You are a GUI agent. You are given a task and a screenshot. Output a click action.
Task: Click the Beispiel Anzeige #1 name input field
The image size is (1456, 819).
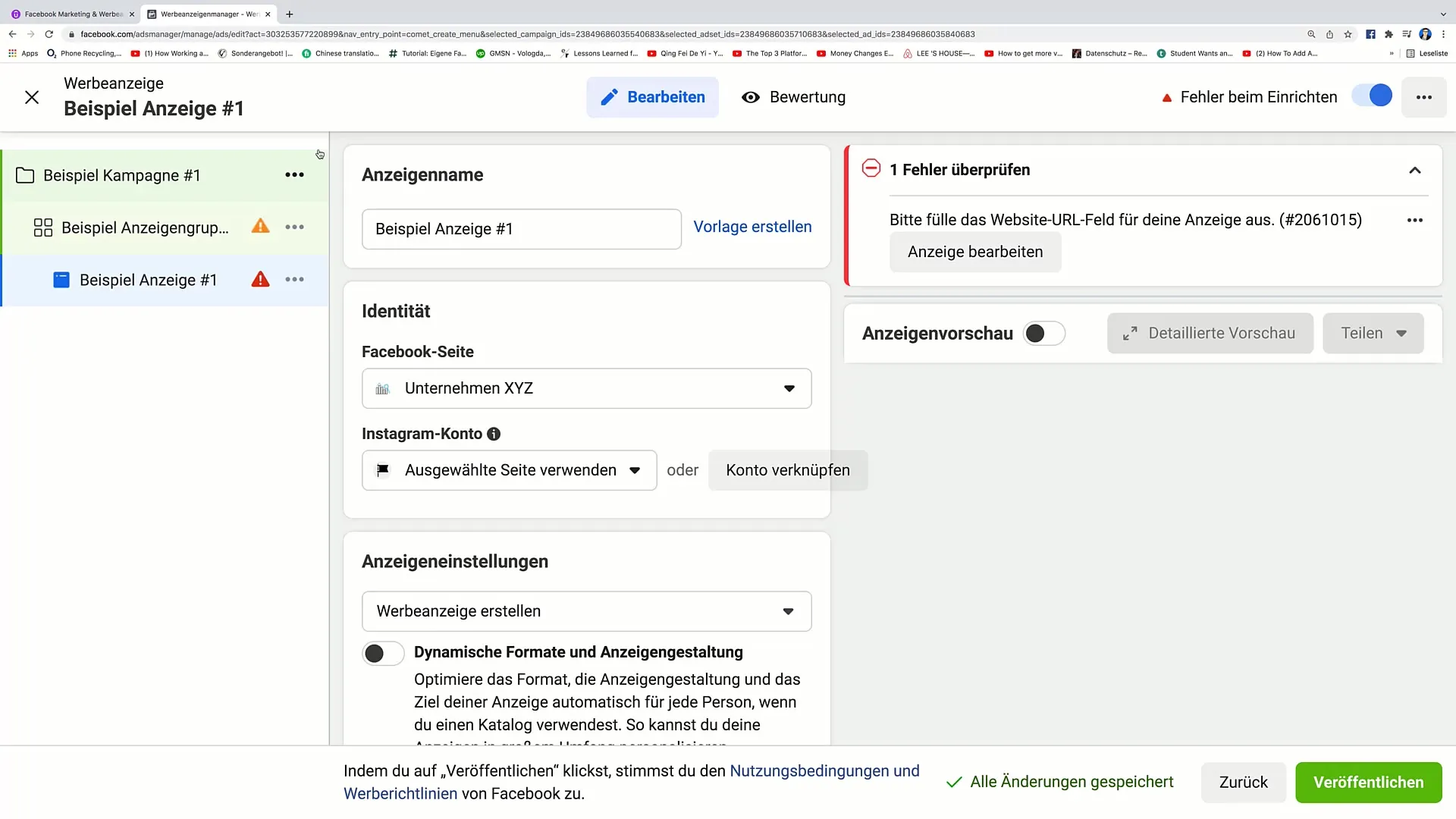pos(520,229)
